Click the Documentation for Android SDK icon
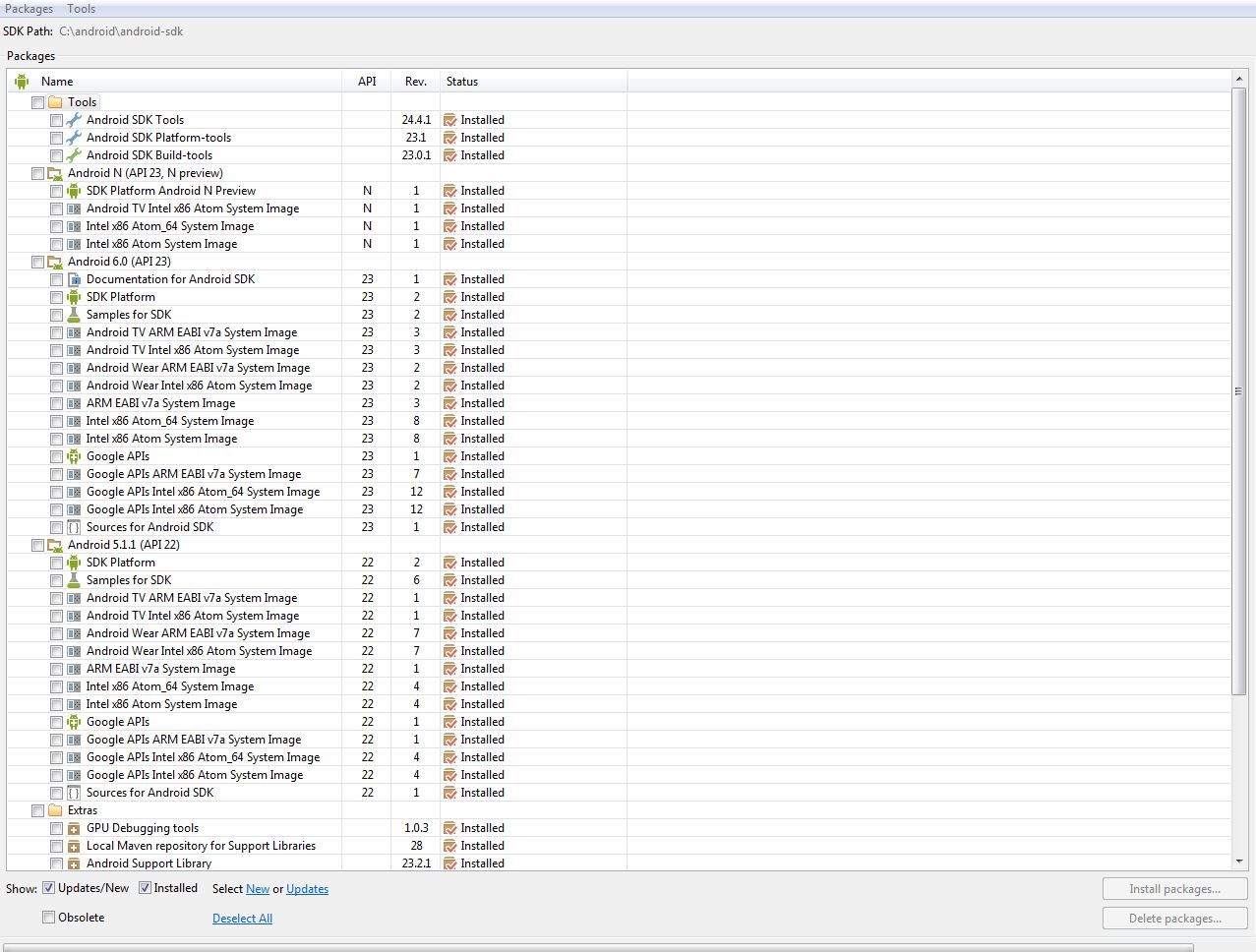Viewport: 1256px width, 952px height. [74, 279]
